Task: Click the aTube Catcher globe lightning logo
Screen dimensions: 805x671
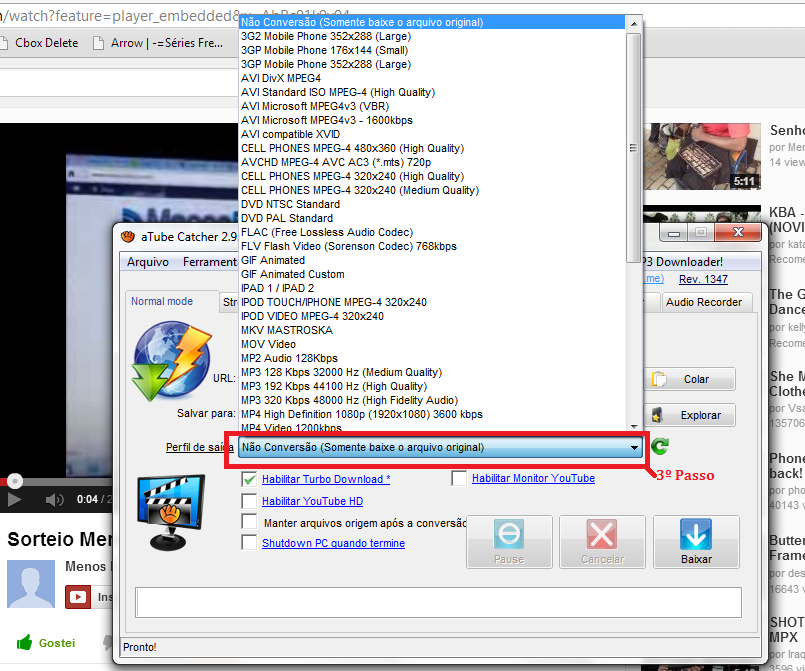Action: [171, 360]
